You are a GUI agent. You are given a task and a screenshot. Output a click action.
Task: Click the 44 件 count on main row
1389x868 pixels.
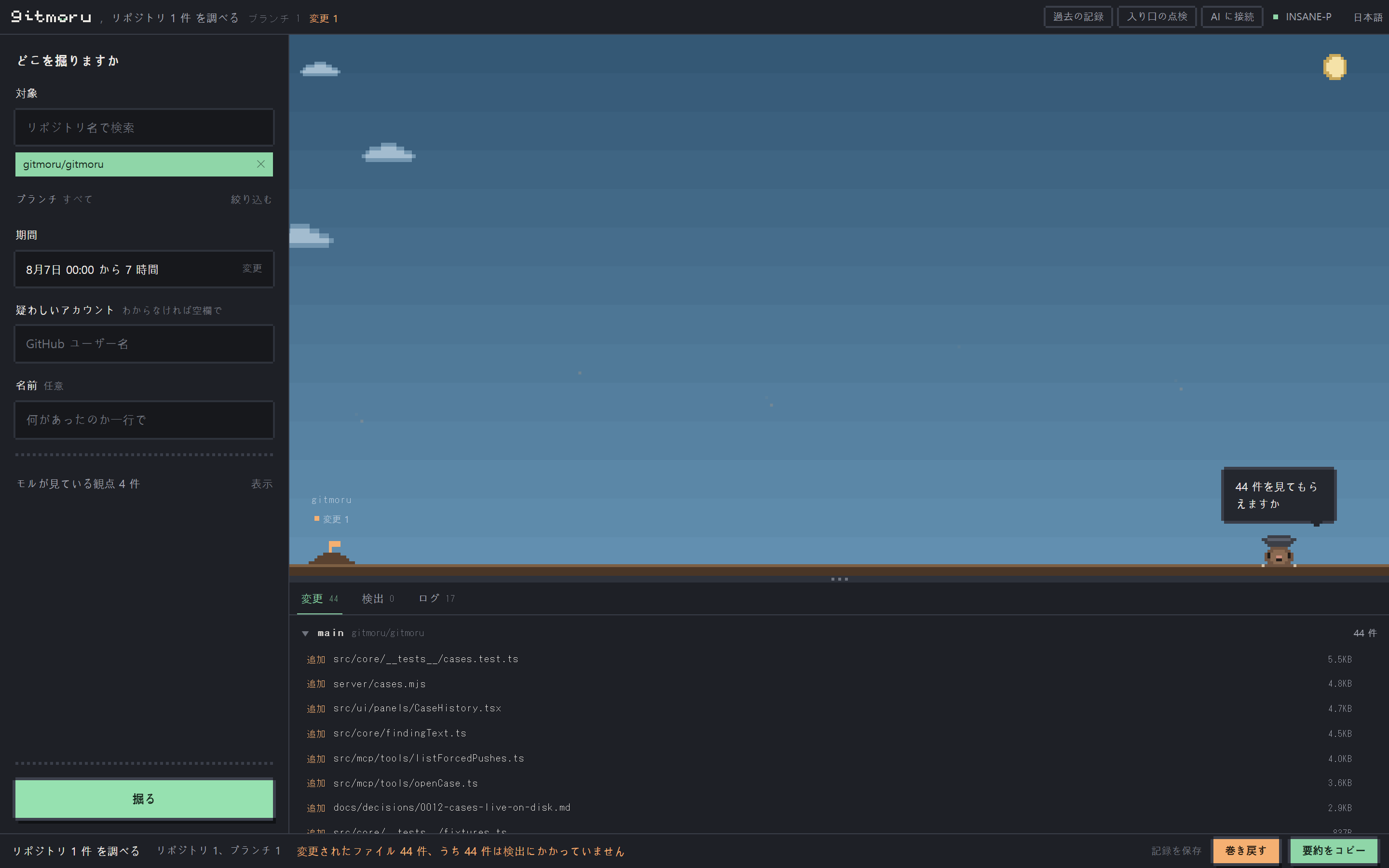click(1364, 633)
